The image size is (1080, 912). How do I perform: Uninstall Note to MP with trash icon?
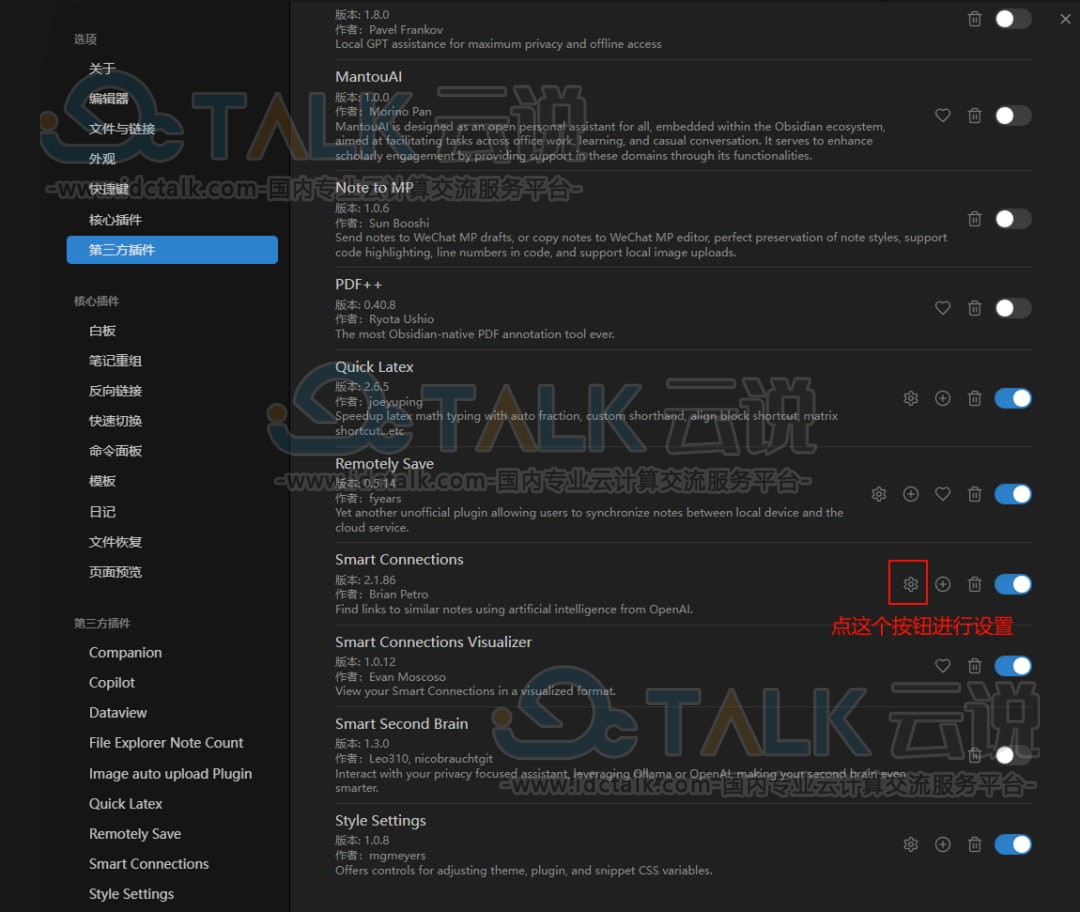tap(975, 219)
